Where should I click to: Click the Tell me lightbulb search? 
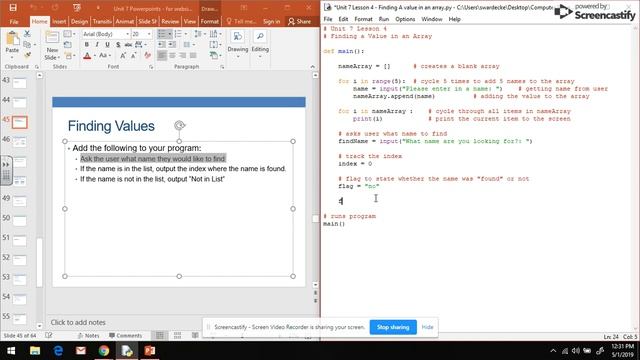(x=241, y=21)
